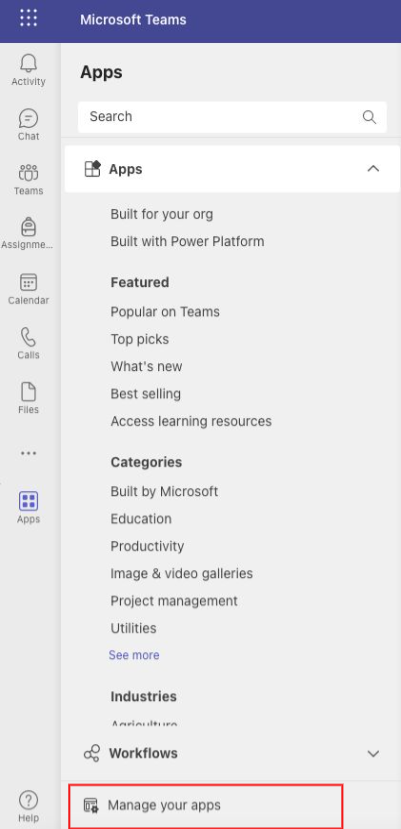
Task: Go to Chat in sidebar
Action: coord(29,124)
